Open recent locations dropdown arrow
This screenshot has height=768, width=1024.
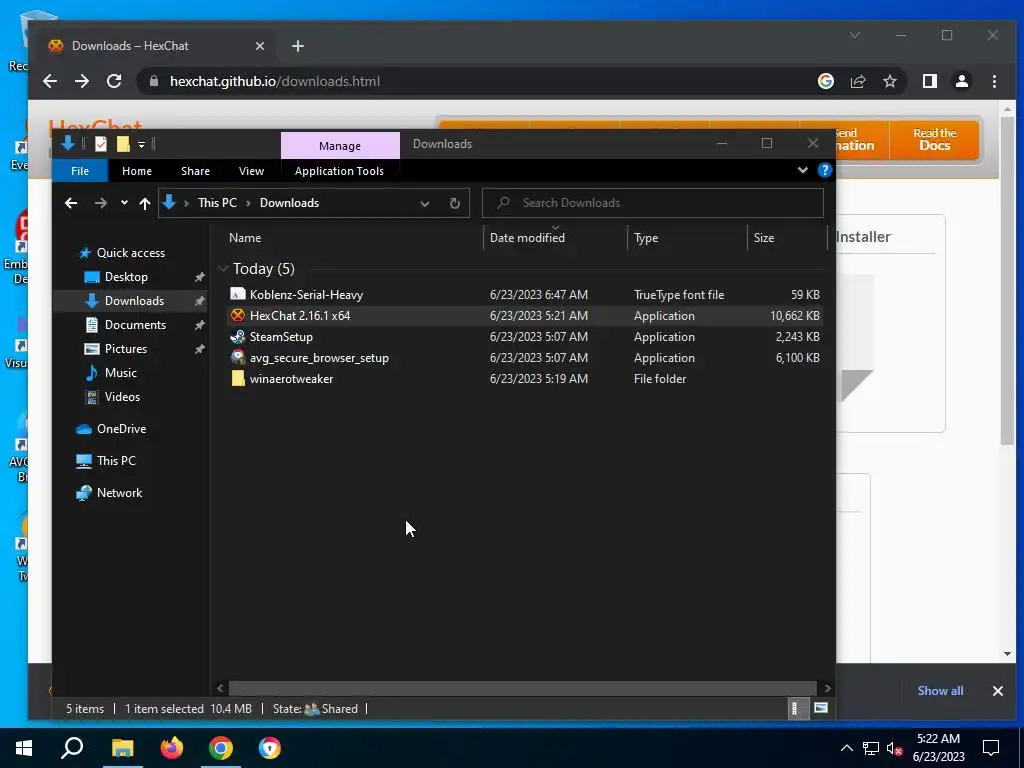coord(124,203)
